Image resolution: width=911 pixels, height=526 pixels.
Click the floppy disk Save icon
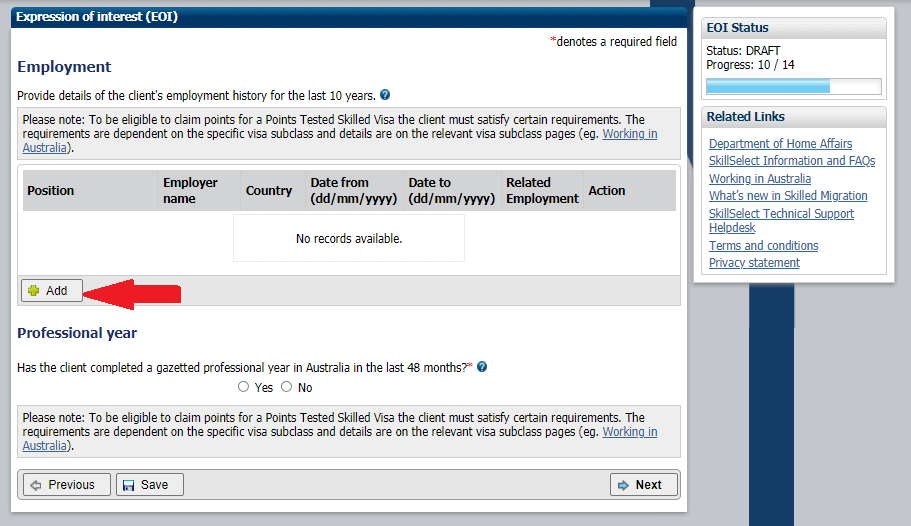(128, 485)
